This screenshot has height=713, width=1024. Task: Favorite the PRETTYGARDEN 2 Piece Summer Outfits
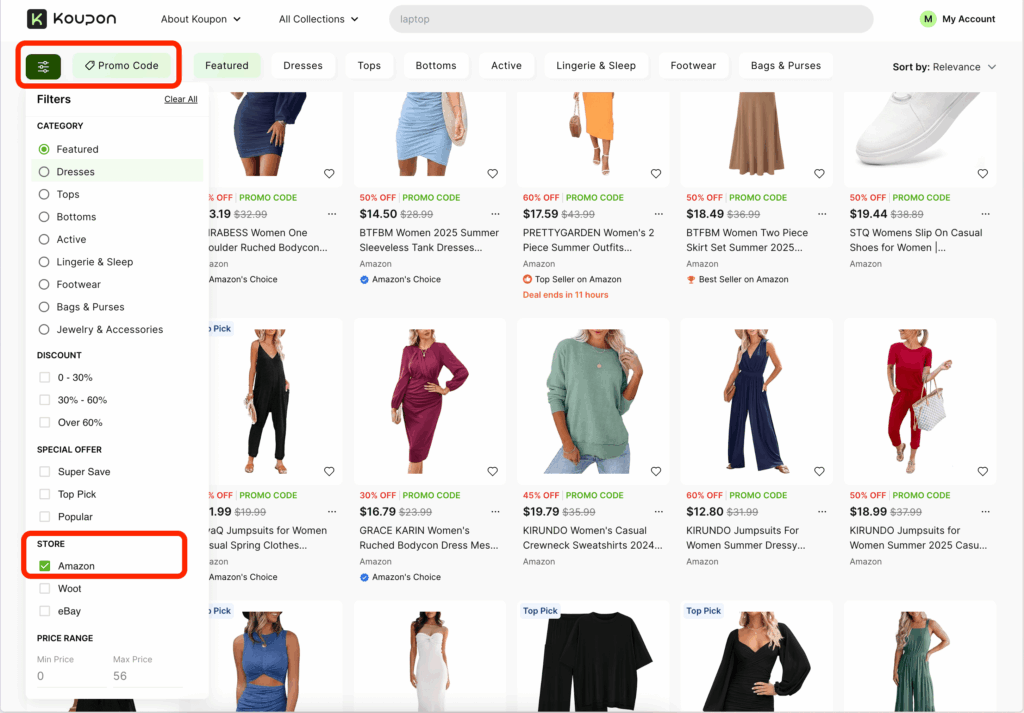coord(656,174)
